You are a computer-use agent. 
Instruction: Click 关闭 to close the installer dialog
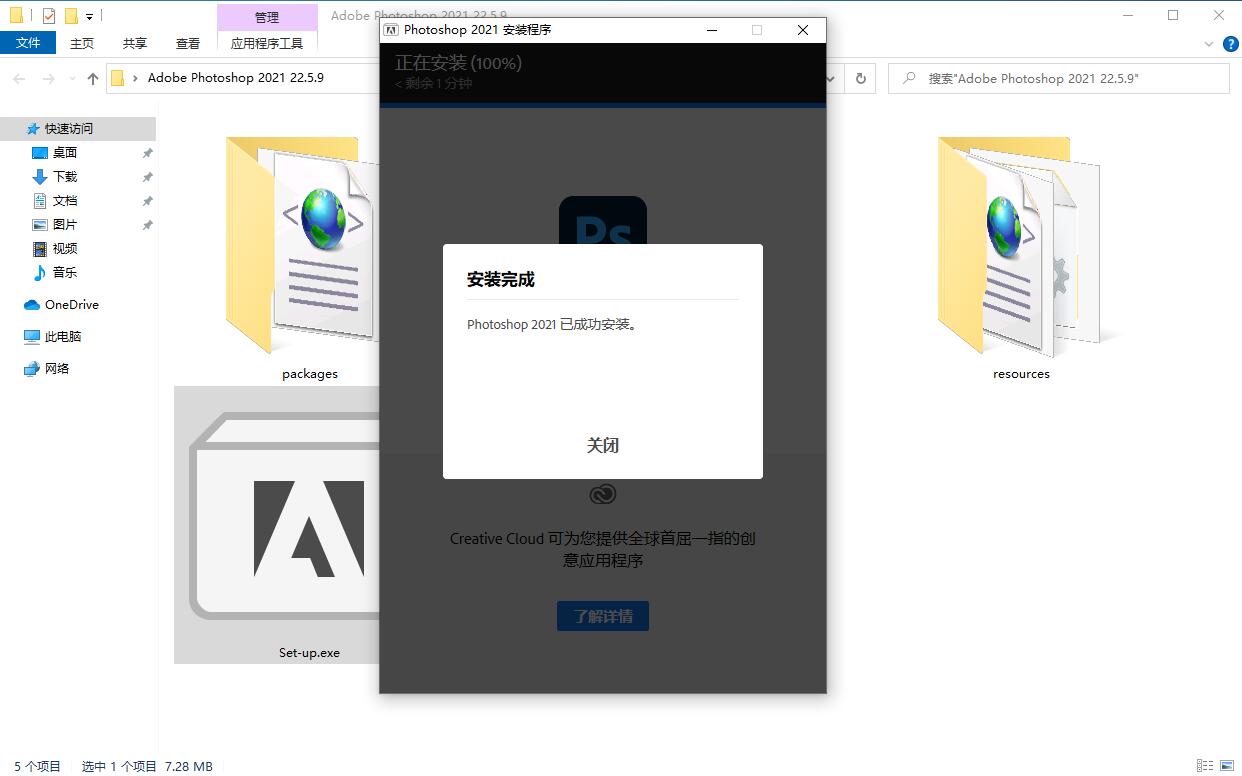coord(602,445)
